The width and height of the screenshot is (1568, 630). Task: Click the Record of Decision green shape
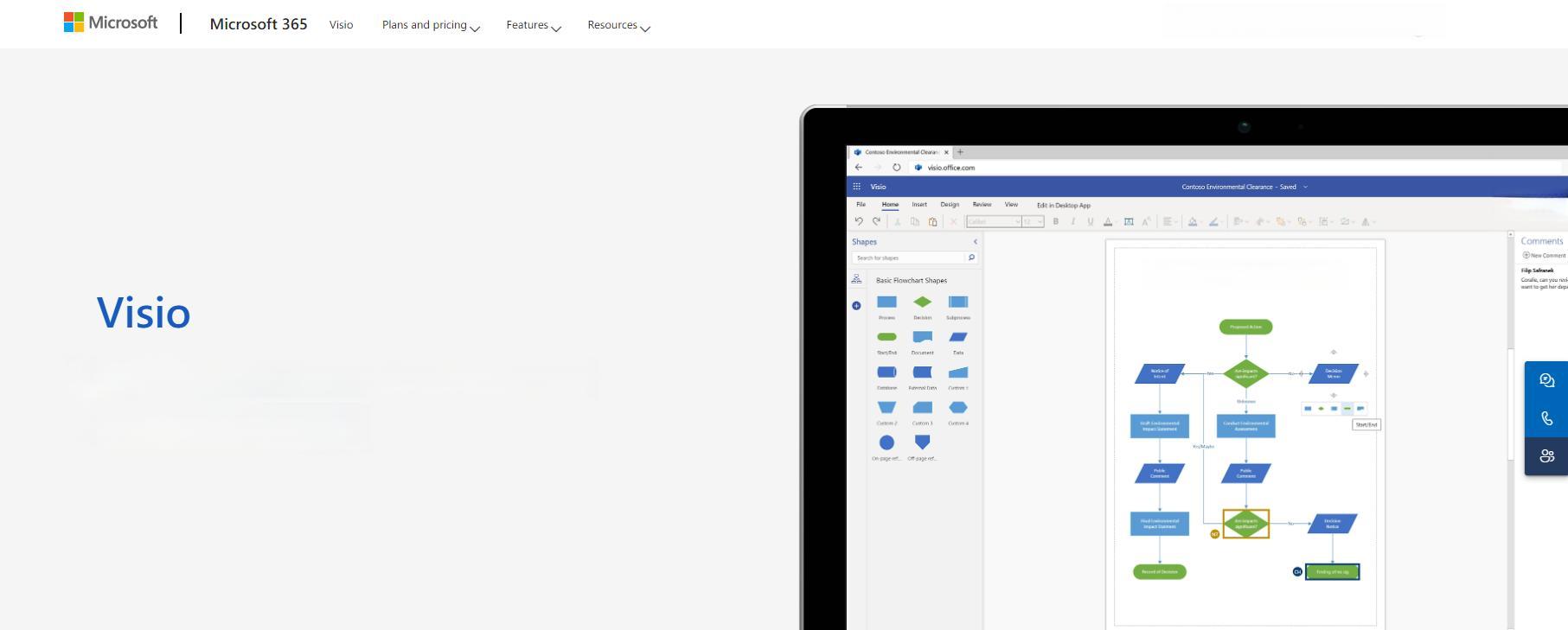(x=1160, y=572)
